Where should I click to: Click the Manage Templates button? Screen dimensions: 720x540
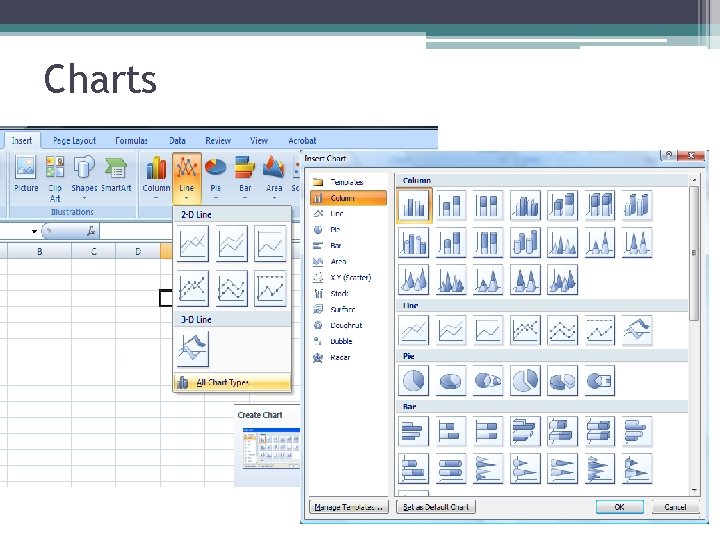(x=349, y=506)
